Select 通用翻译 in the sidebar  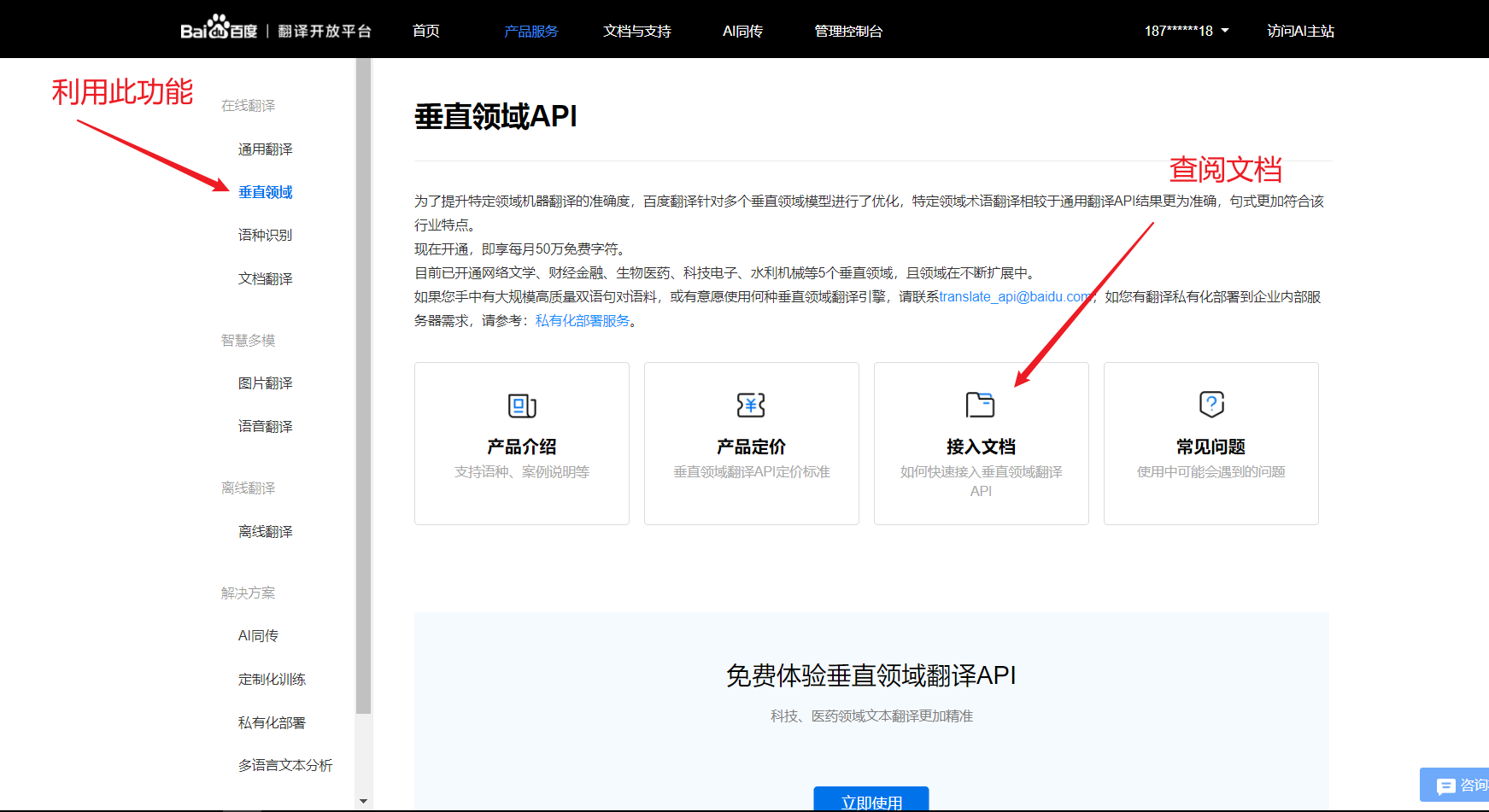click(x=265, y=149)
